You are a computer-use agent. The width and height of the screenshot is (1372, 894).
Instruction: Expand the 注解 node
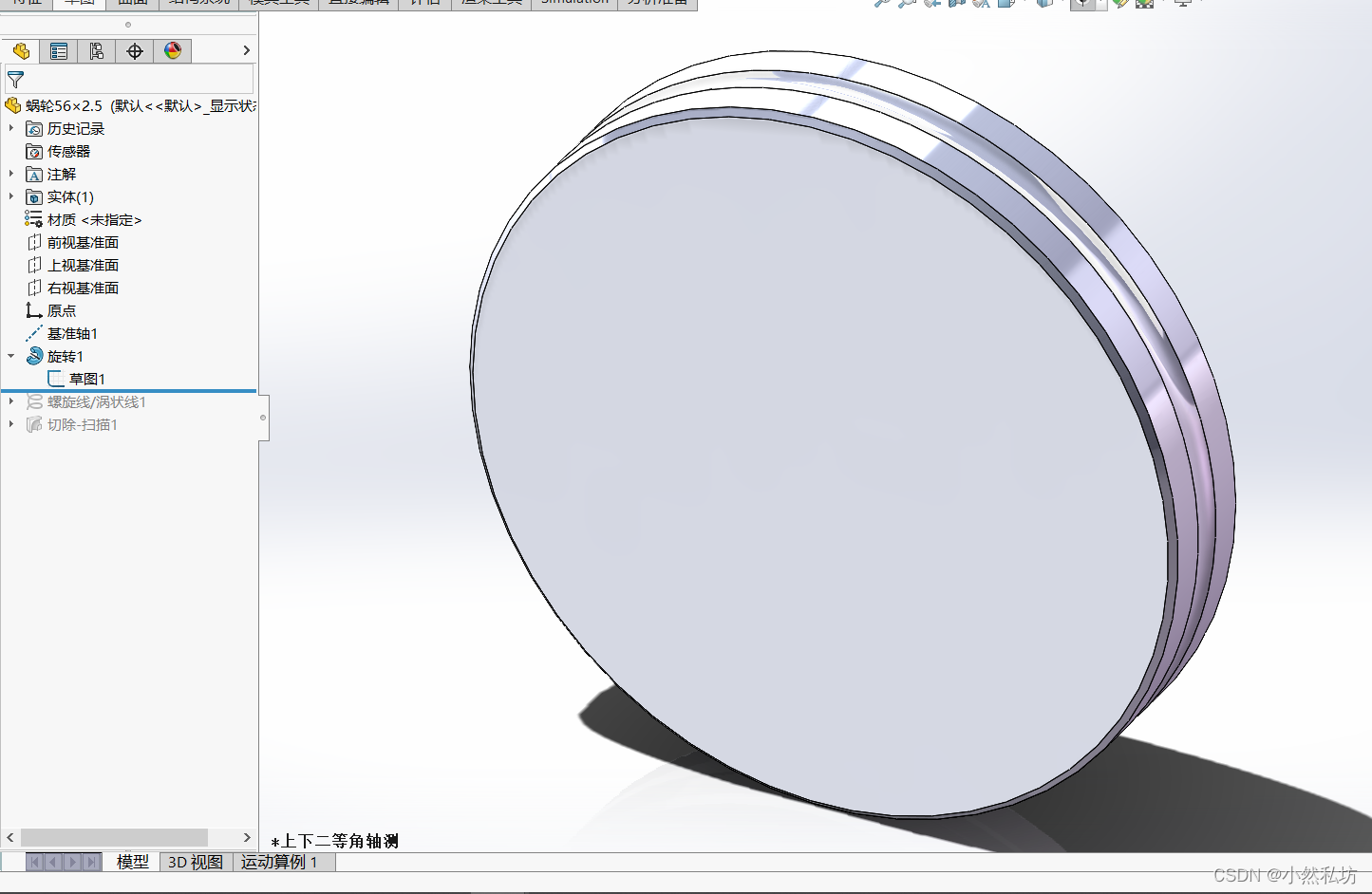(x=11, y=174)
